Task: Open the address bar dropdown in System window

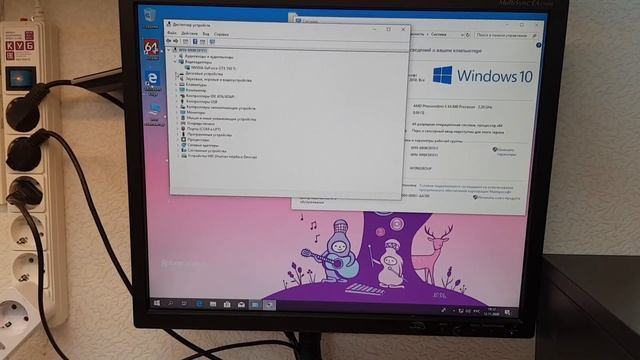Action: 462,35
